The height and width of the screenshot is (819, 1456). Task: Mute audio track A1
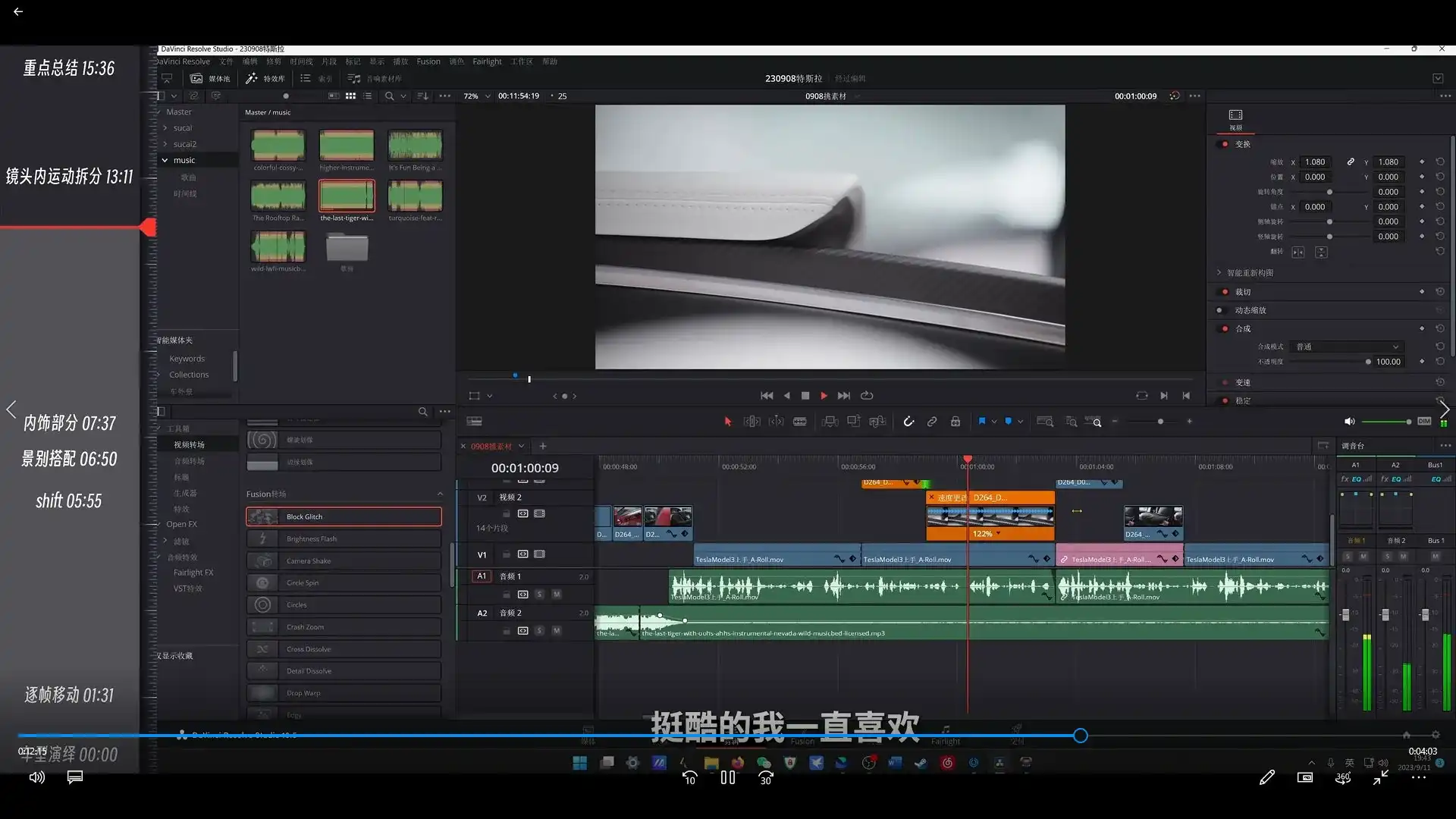click(x=557, y=595)
